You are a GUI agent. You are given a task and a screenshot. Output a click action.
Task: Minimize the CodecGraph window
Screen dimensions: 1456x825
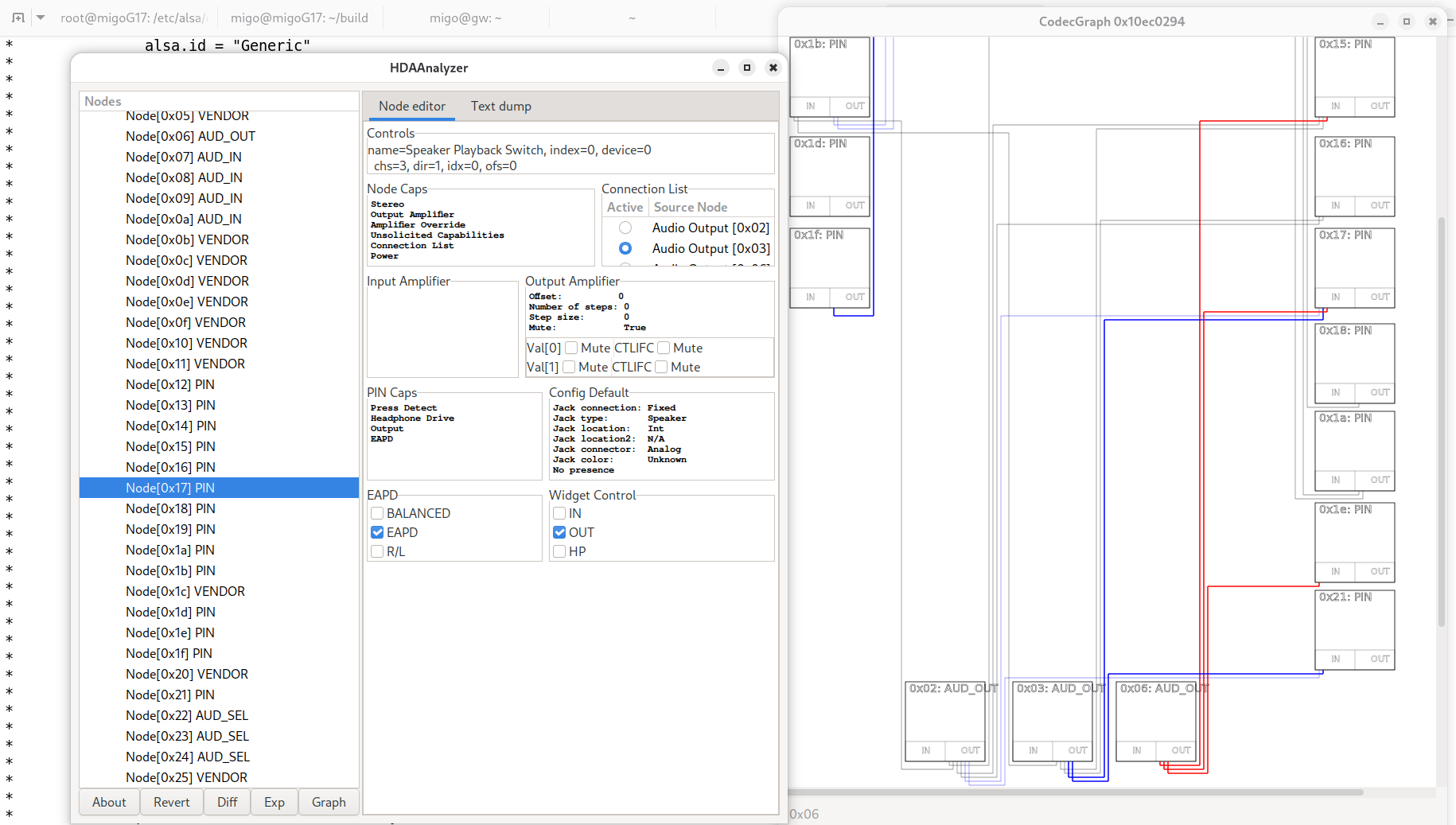point(1380,21)
